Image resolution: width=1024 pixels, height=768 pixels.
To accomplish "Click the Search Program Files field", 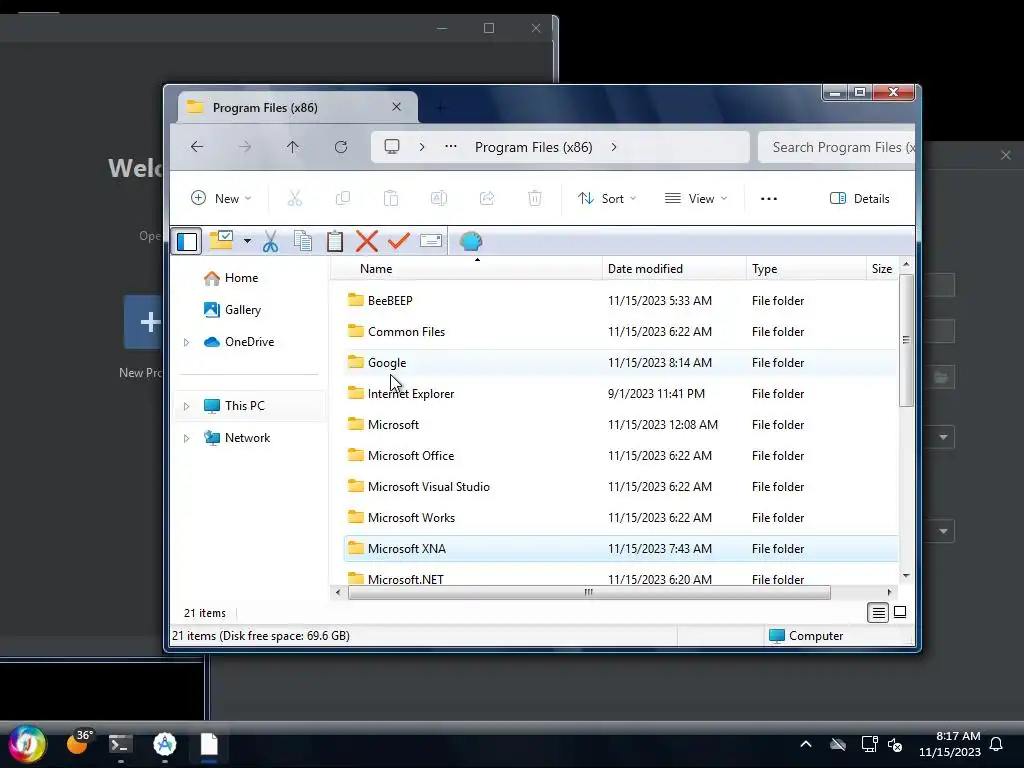I will click(x=837, y=147).
